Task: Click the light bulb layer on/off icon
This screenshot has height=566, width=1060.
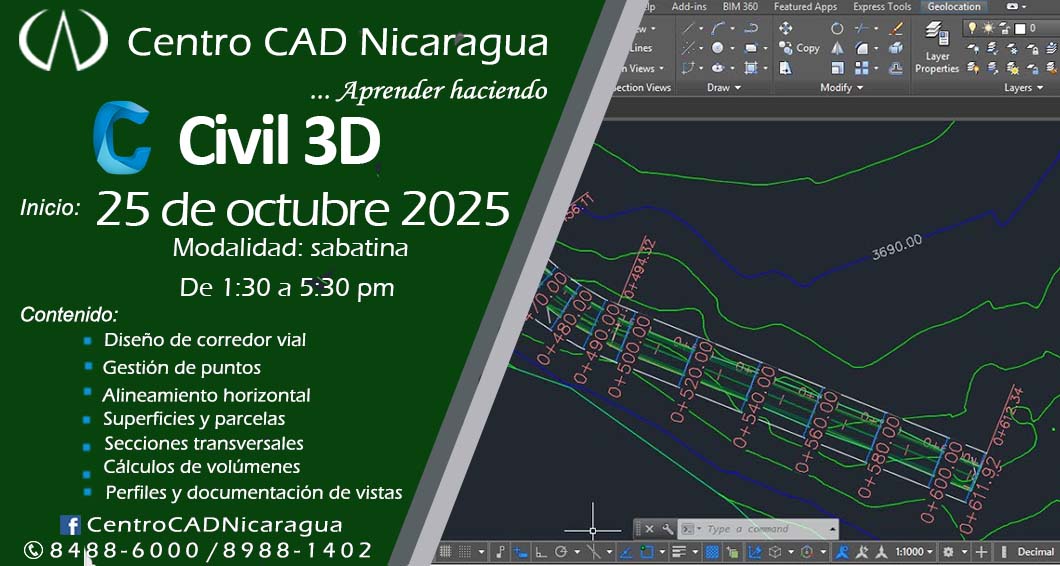Action: pyautogui.click(x=973, y=28)
